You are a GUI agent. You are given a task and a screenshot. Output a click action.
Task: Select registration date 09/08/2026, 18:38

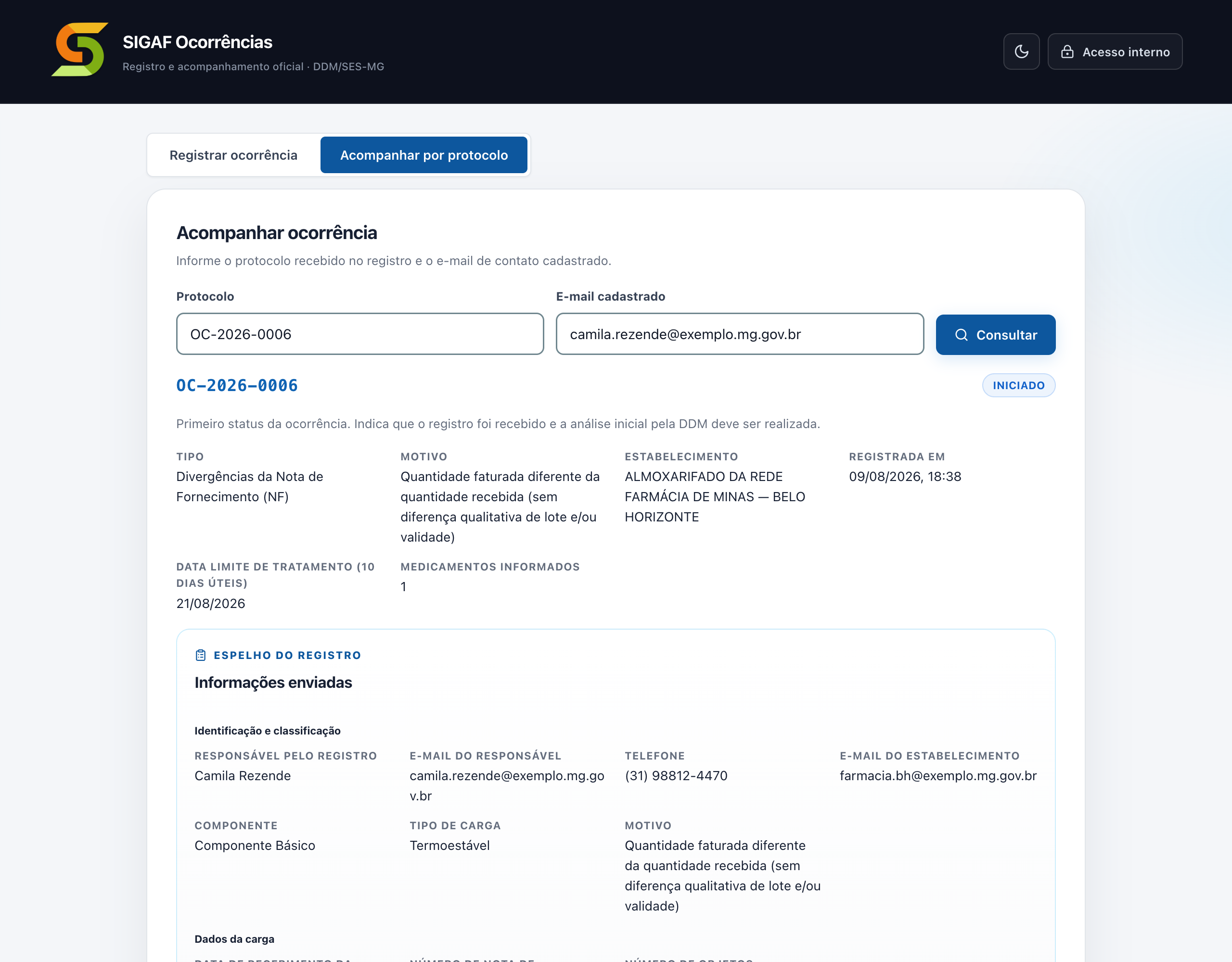point(905,477)
